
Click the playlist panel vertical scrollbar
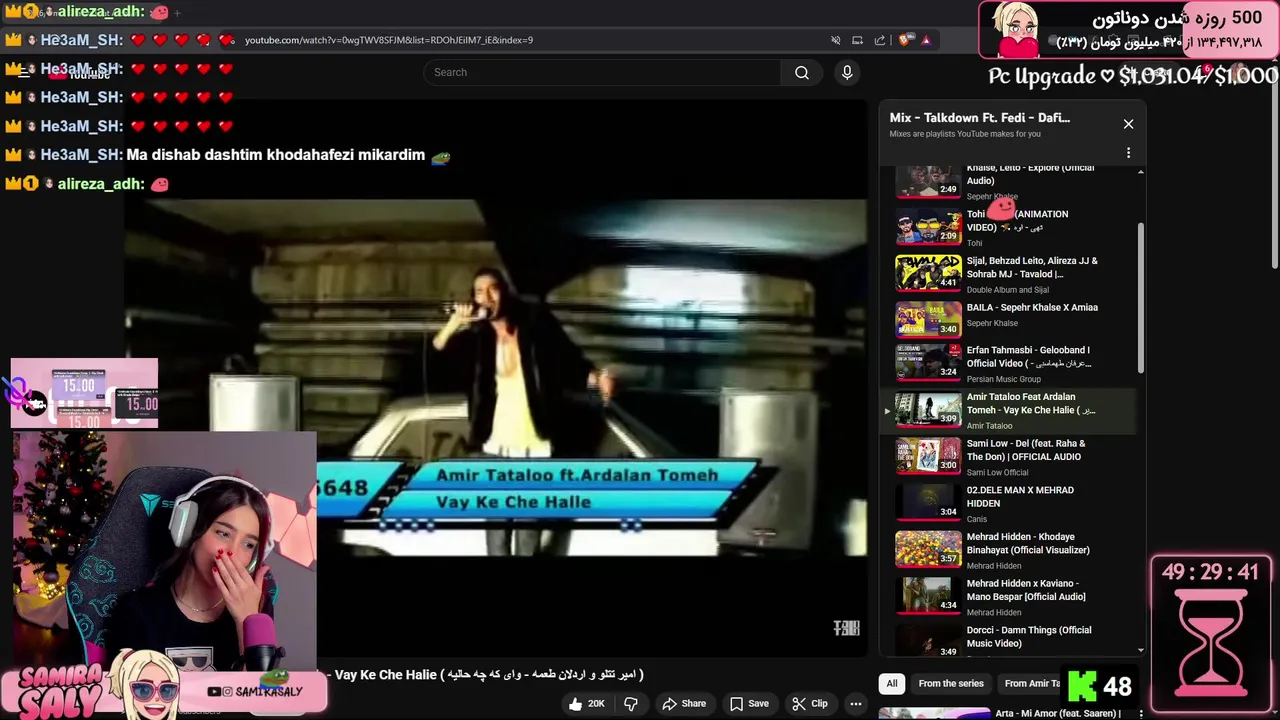coord(1141,300)
